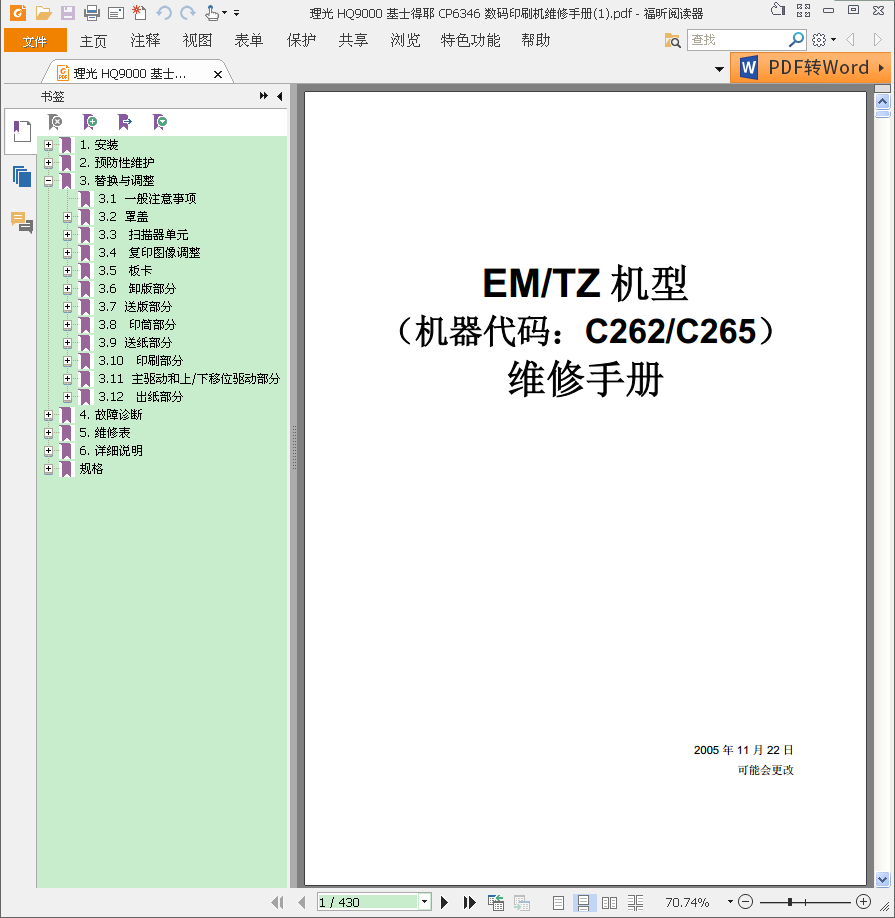895x918 pixels.
Task: Jump to the last page button
Action: pyautogui.click(x=469, y=902)
